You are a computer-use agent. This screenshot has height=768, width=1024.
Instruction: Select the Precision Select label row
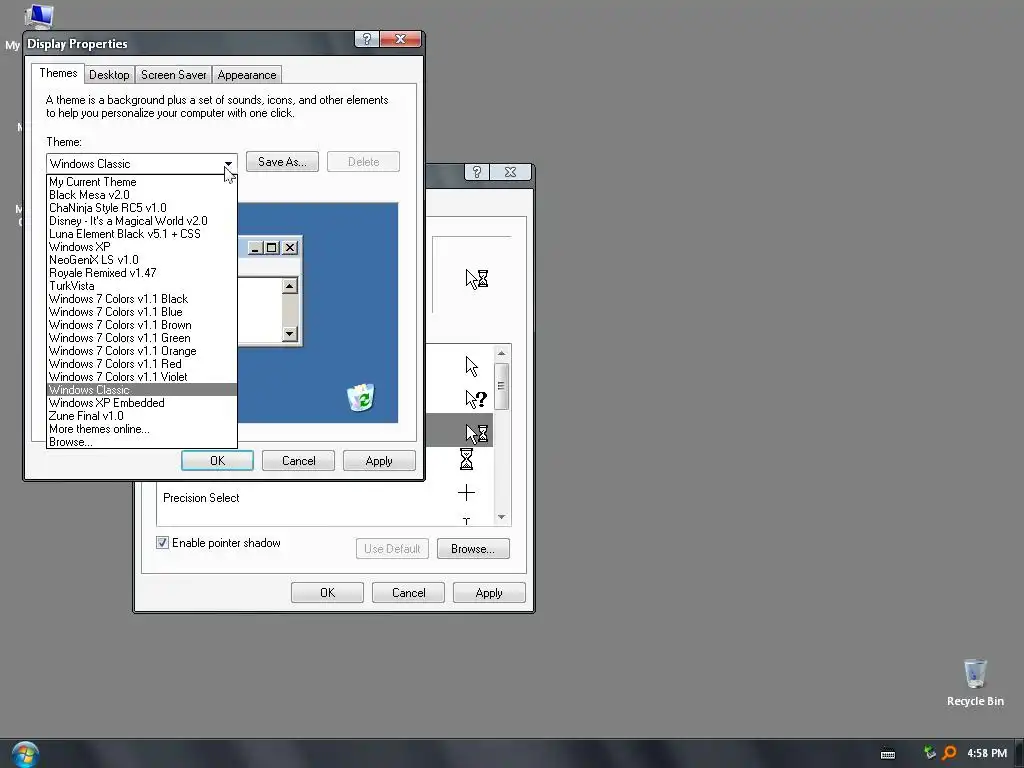point(325,498)
